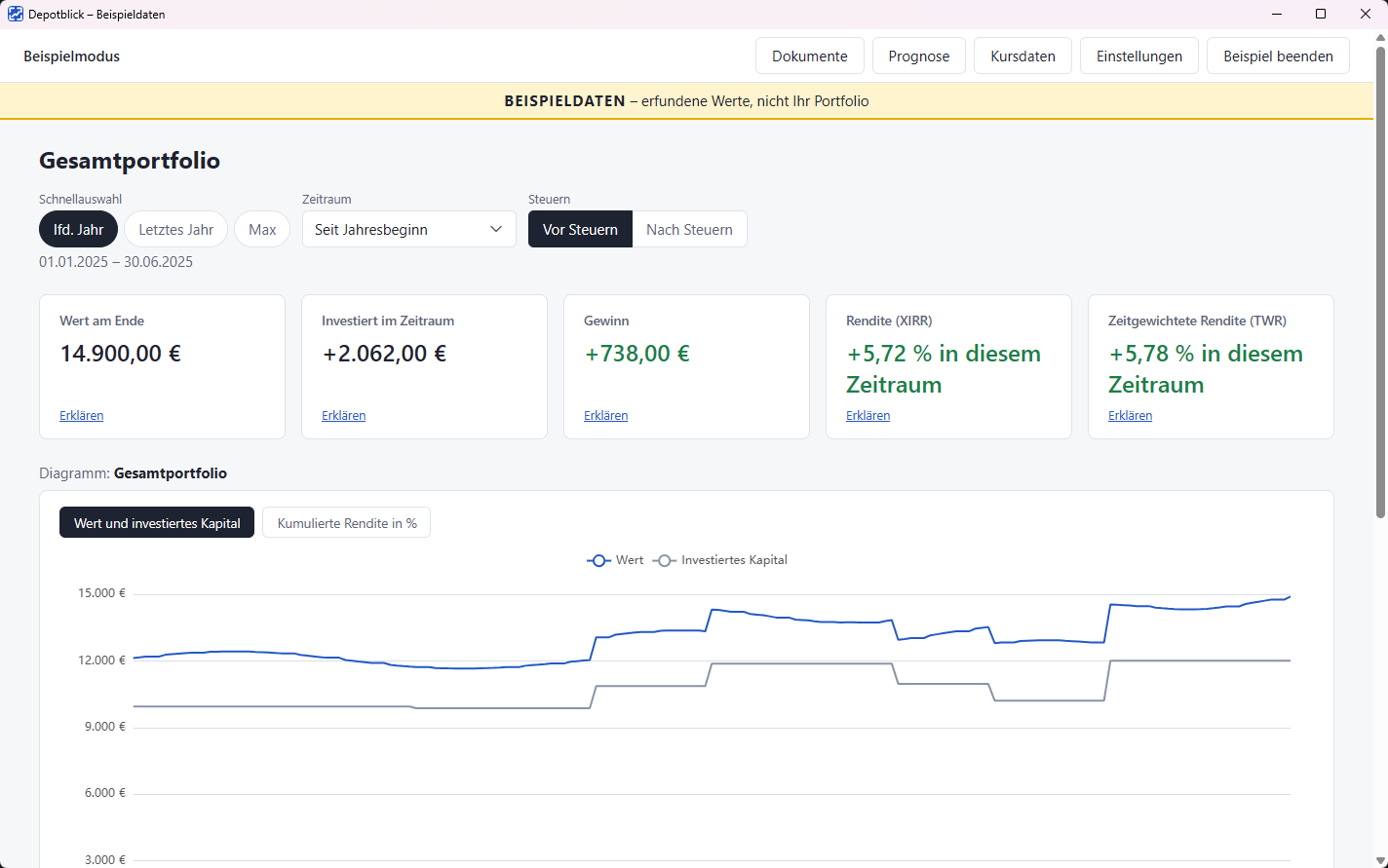The image size is (1388, 868).
Task: Switch to Vor Steuern view
Action: coord(580,230)
